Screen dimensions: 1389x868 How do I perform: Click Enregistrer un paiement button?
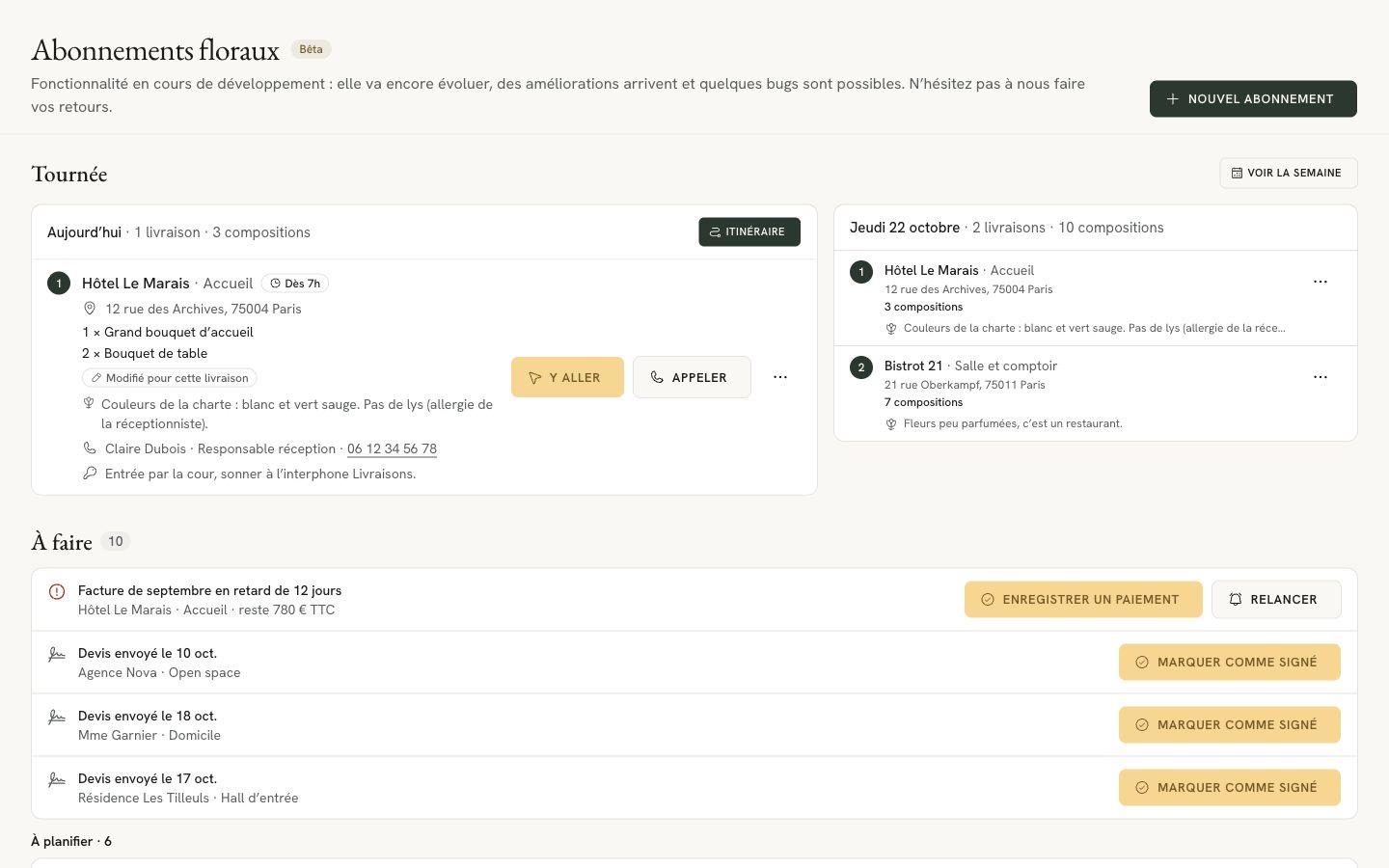tap(1083, 599)
